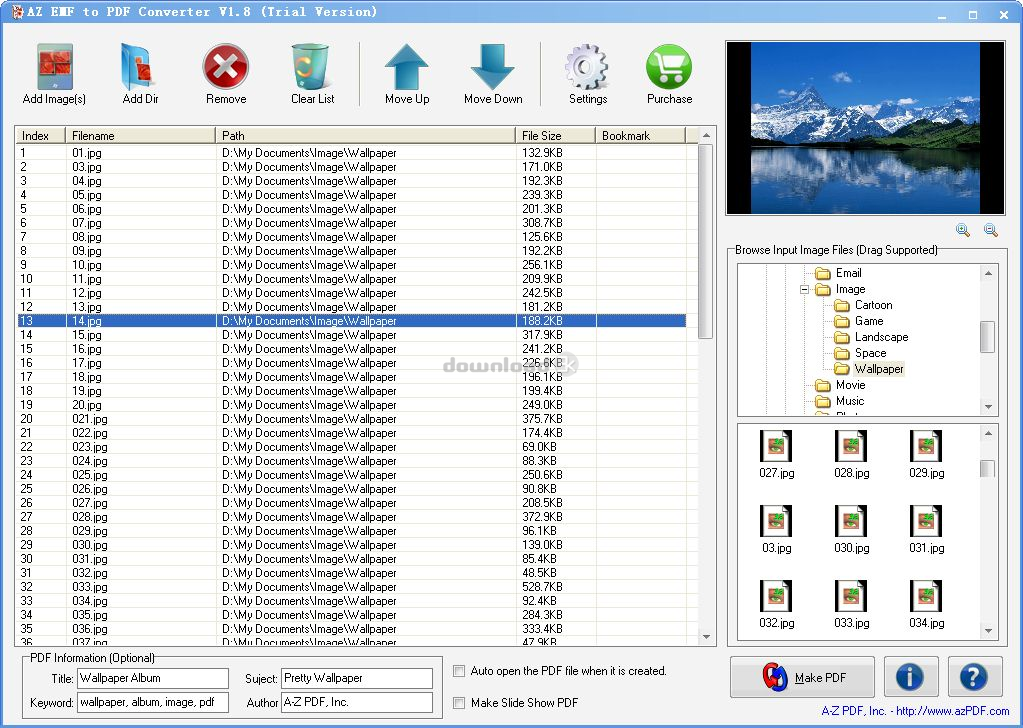Image resolution: width=1023 pixels, height=728 pixels.
Task: Select the 033.jpg file thumbnail
Action: pyautogui.click(x=851, y=605)
